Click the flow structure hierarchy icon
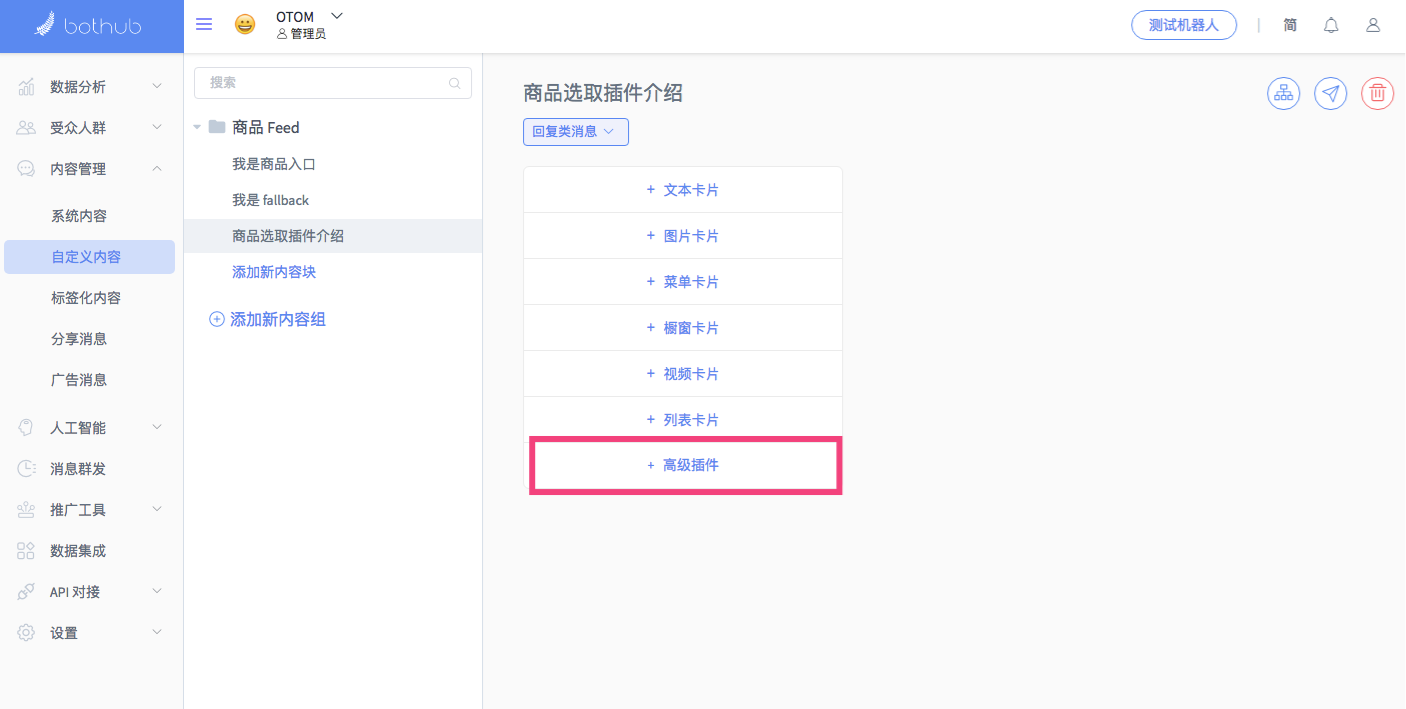Viewport: 1406px width, 709px height. [x=1283, y=93]
